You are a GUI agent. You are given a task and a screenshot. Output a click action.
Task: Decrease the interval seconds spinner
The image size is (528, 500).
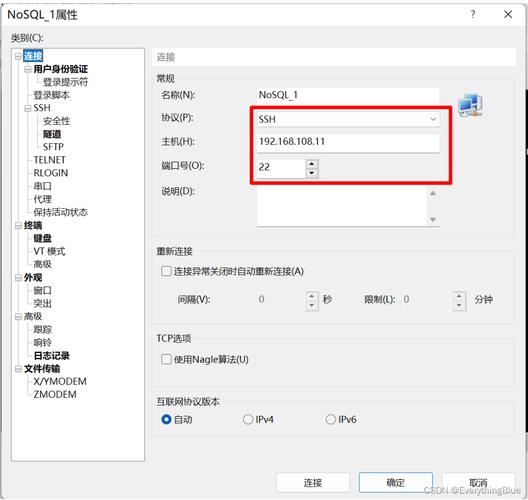(312, 305)
